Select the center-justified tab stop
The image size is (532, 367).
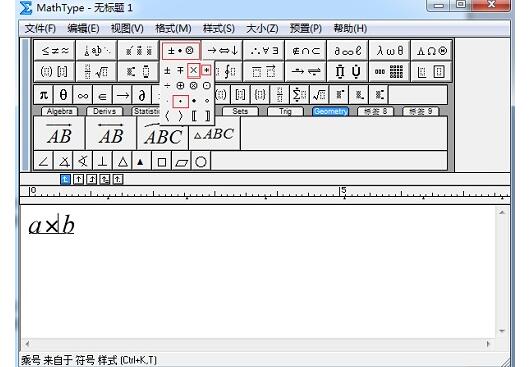pos(78,179)
